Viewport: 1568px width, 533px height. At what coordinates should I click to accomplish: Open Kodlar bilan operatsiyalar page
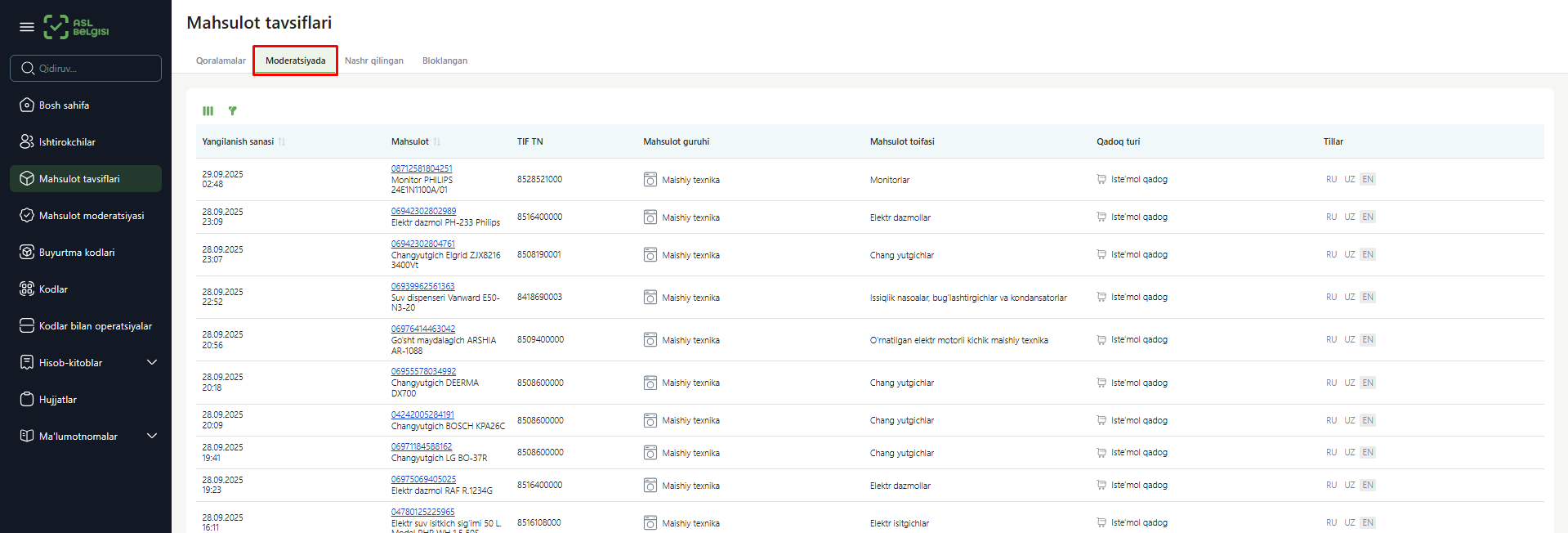[95, 326]
